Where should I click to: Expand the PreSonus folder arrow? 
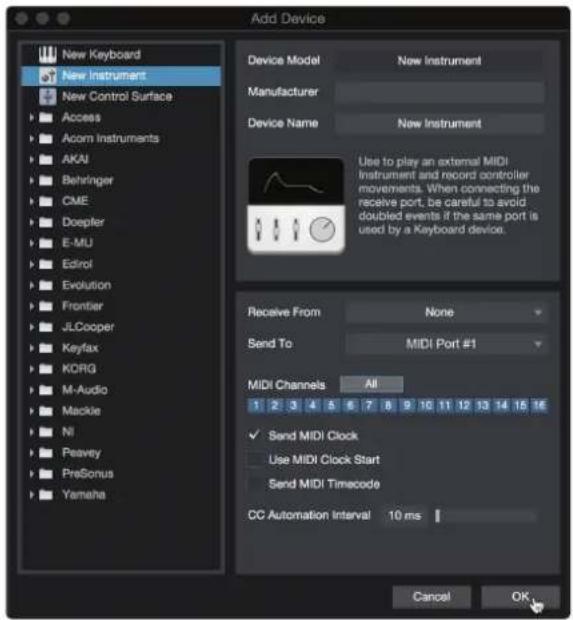[x=32, y=474]
